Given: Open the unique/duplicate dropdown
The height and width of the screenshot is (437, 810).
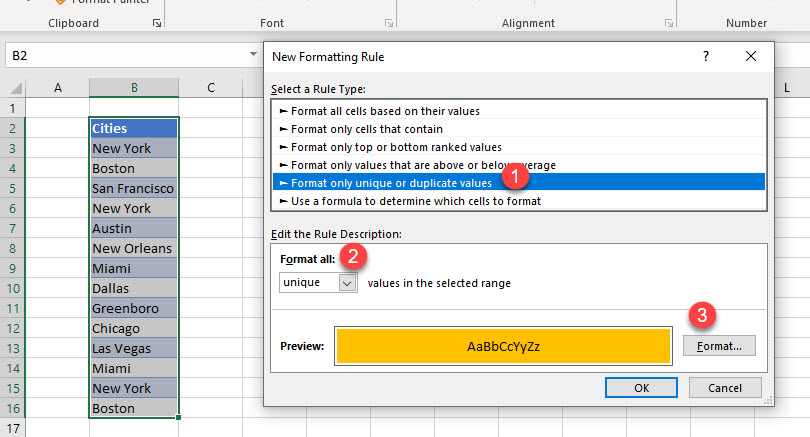Looking at the screenshot, I should coord(347,284).
